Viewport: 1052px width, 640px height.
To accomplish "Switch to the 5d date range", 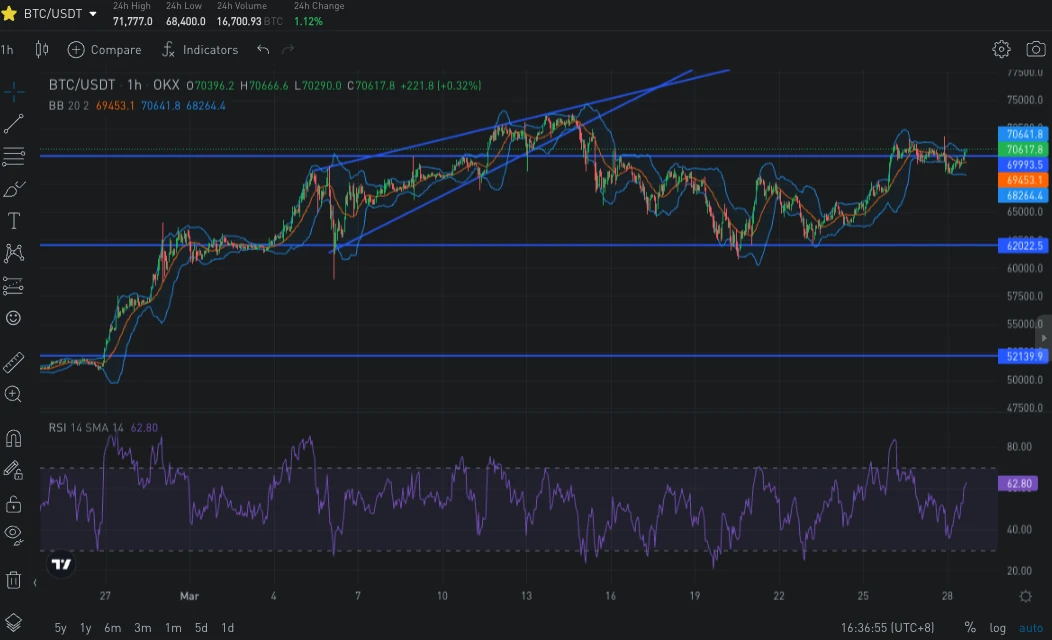I will tap(201, 628).
